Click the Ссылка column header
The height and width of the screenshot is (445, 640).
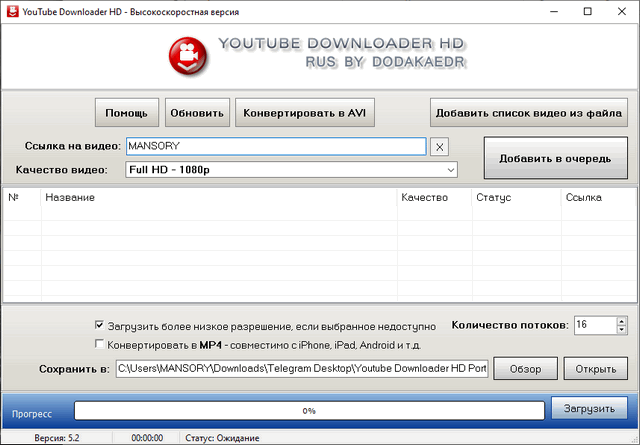(599, 198)
